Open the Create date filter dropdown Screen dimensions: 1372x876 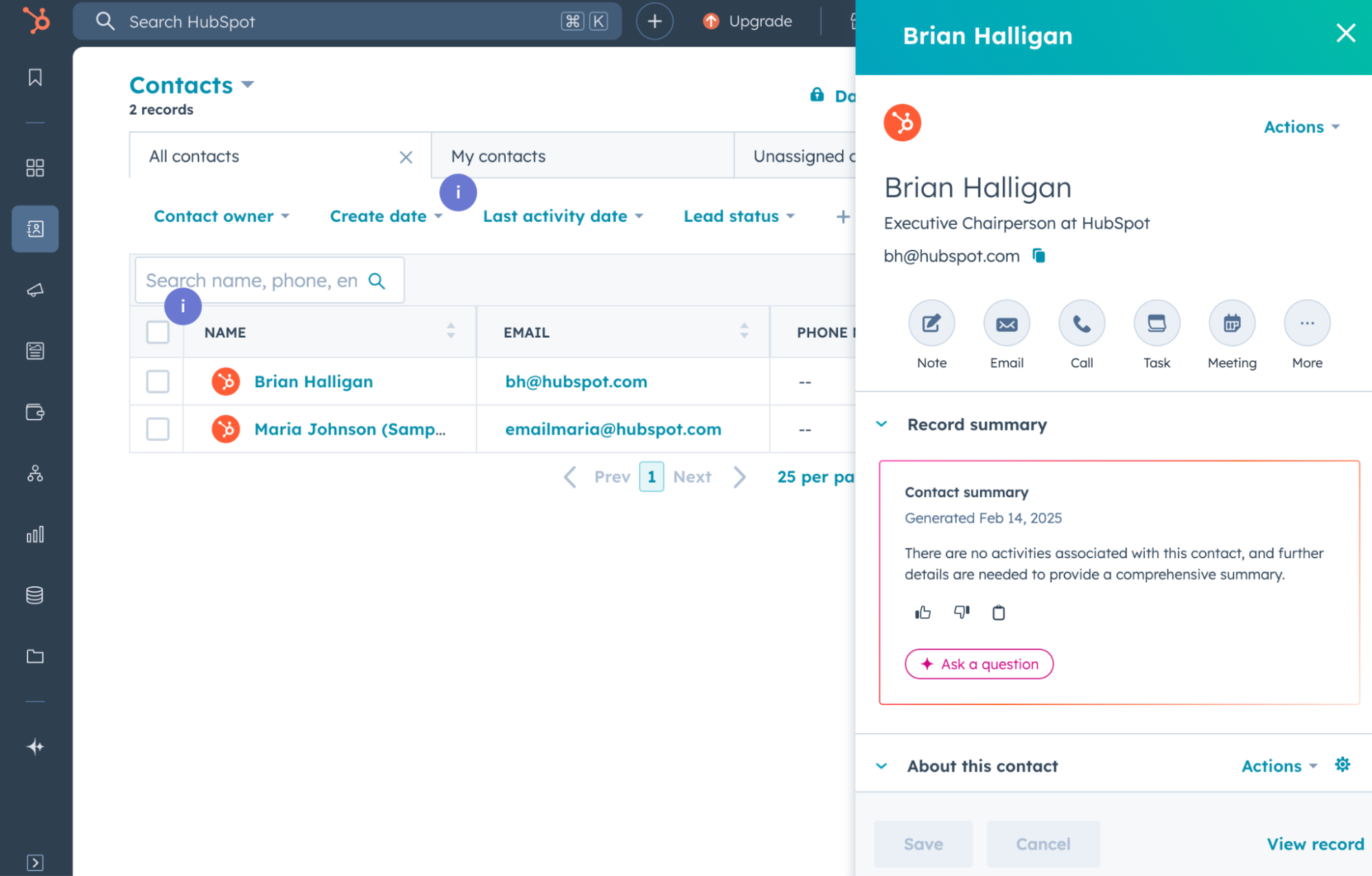(x=386, y=216)
